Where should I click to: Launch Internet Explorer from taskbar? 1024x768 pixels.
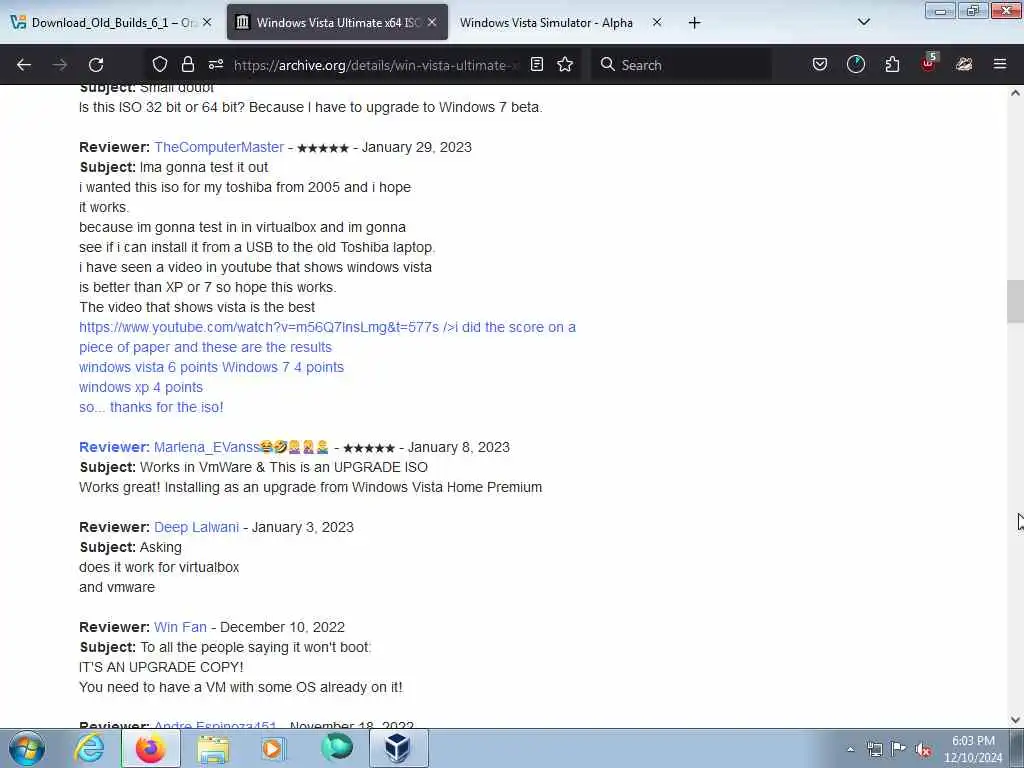tap(89, 748)
